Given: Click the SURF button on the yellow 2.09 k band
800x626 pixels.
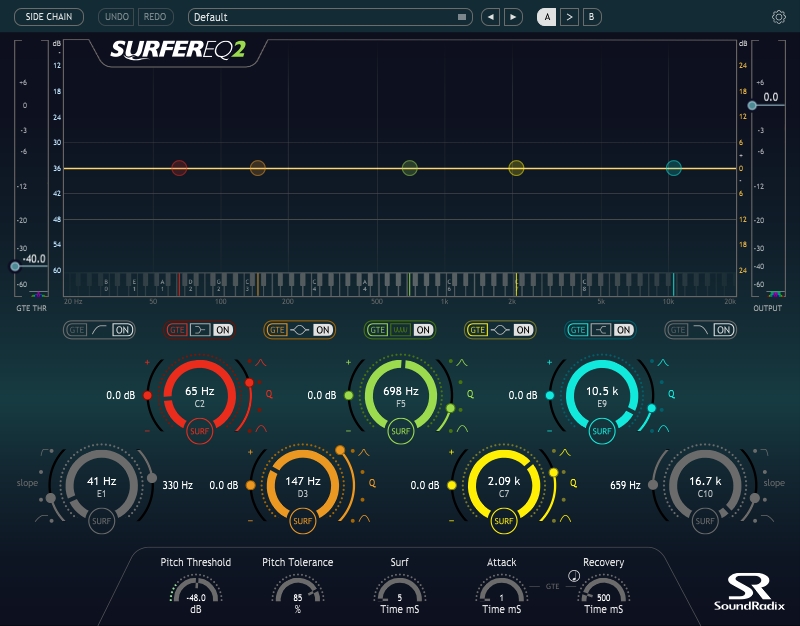Looking at the screenshot, I should pyautogui.click(x=504, y=521).
